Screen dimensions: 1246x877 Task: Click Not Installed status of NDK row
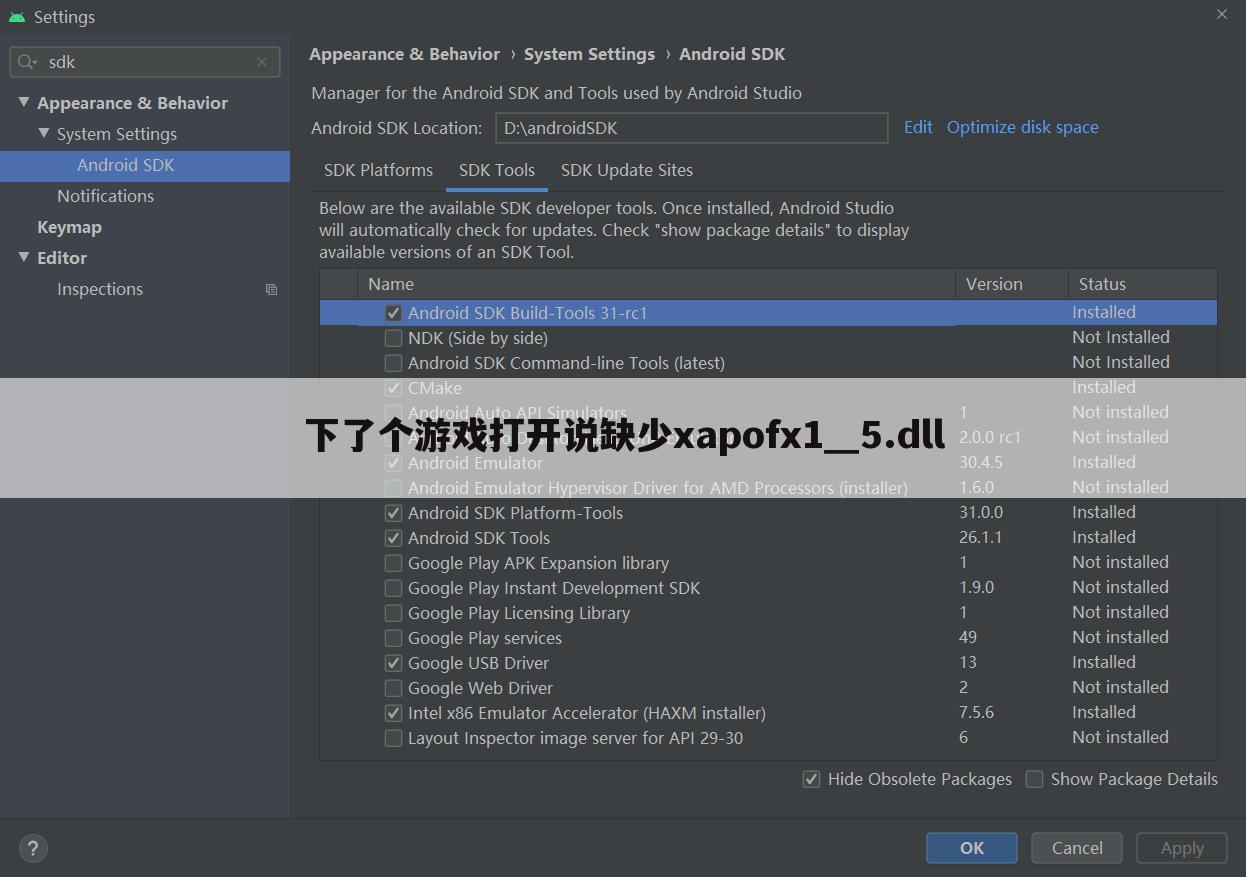coord(1121,337)
